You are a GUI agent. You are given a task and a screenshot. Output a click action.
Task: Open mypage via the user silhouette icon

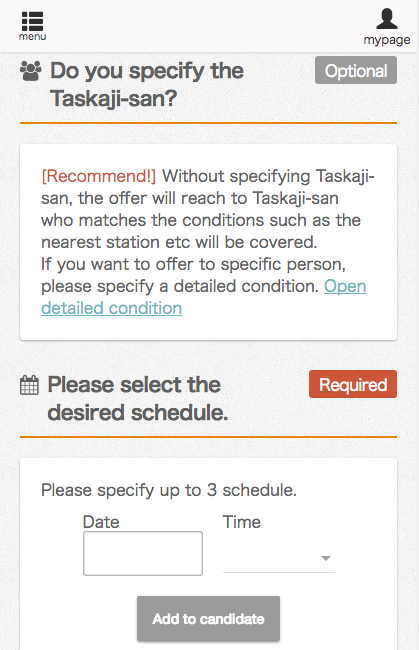(x=387, y=19)
